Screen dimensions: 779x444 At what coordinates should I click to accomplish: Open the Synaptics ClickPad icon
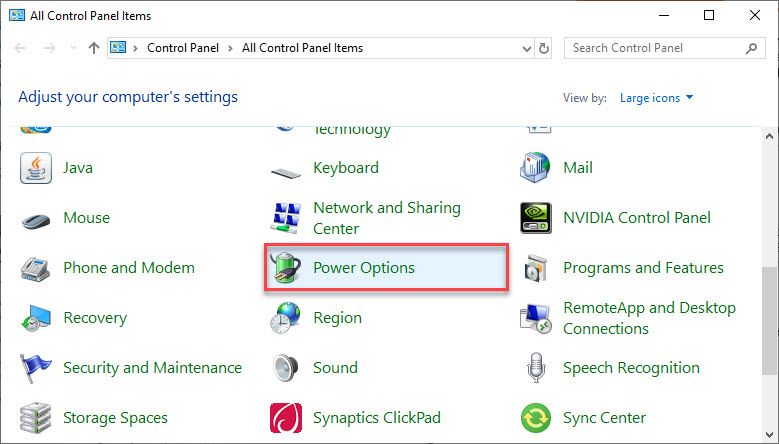286,418
